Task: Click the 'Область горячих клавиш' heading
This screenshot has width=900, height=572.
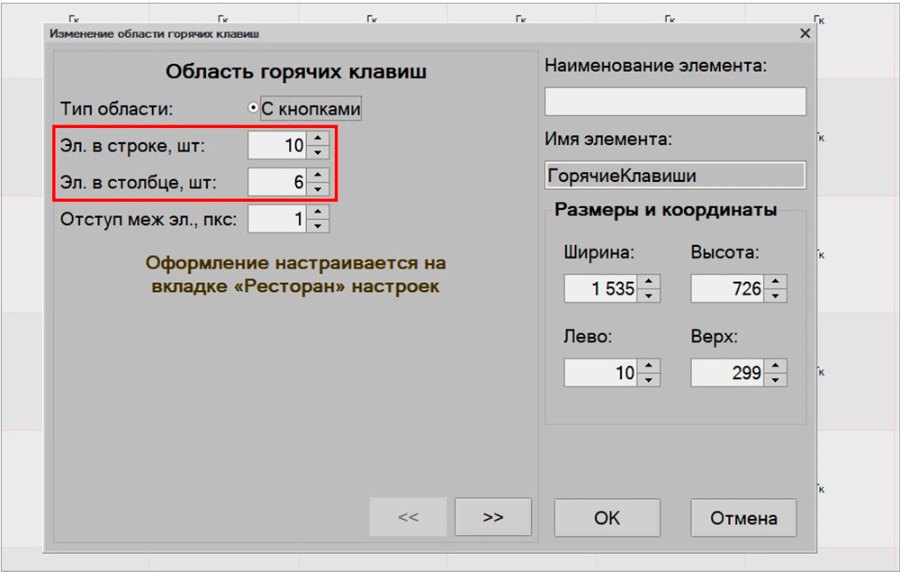Action: pyautogui.click(x=296, y=72)
